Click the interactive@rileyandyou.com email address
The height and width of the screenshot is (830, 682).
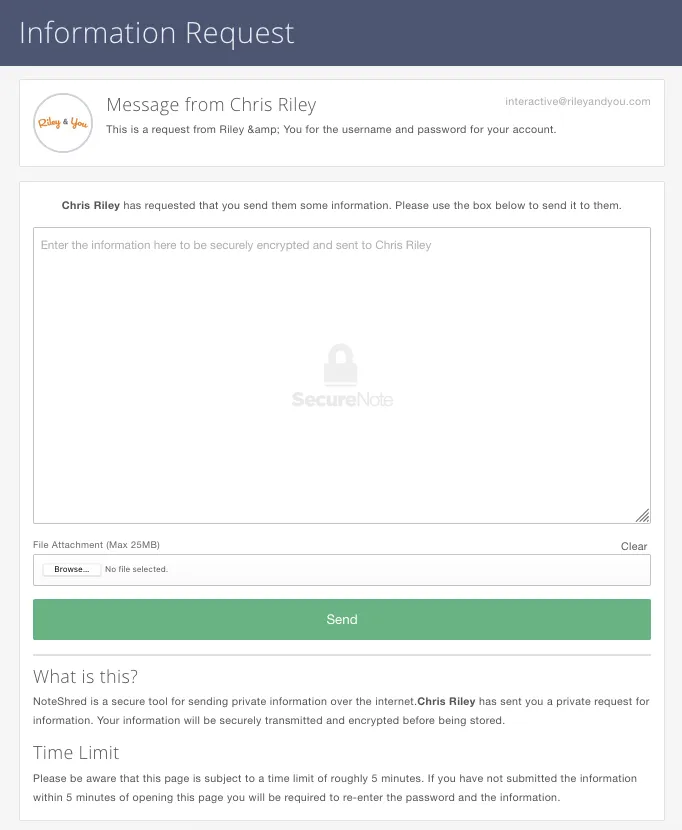578,102
